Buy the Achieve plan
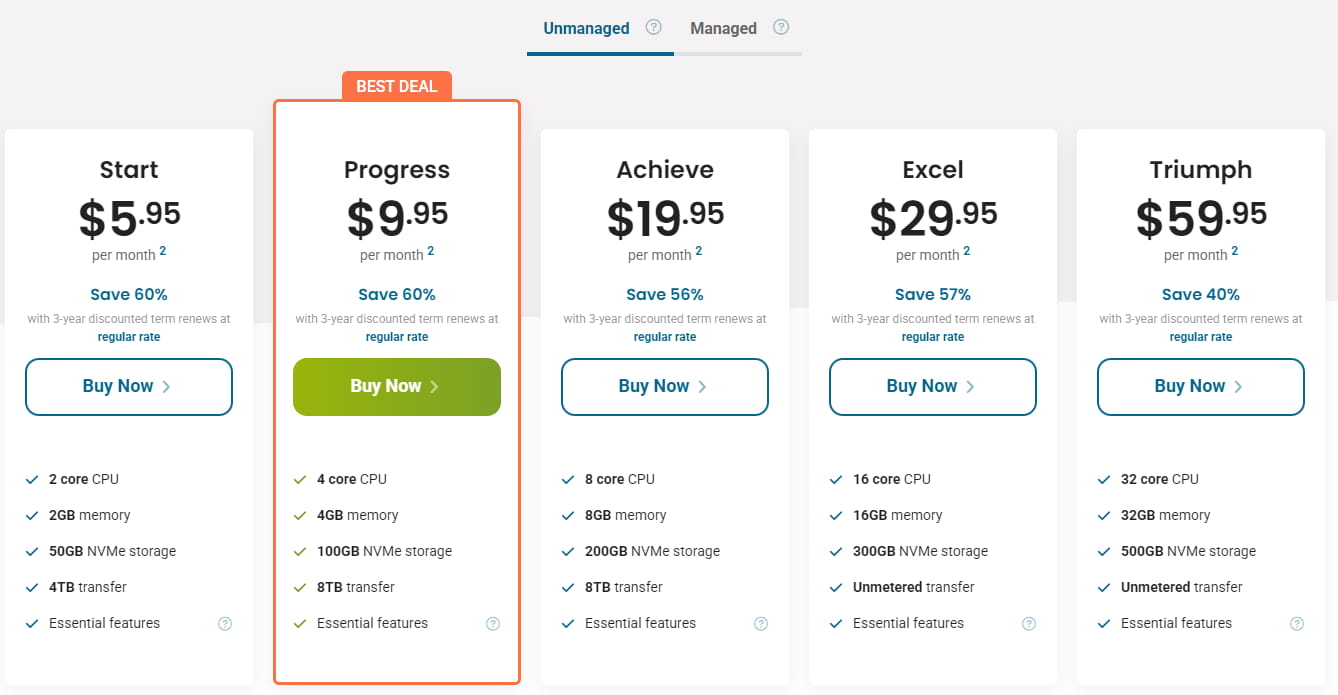Image resolution: width=1338 pixels, height=695 pixels. (665, 387)
